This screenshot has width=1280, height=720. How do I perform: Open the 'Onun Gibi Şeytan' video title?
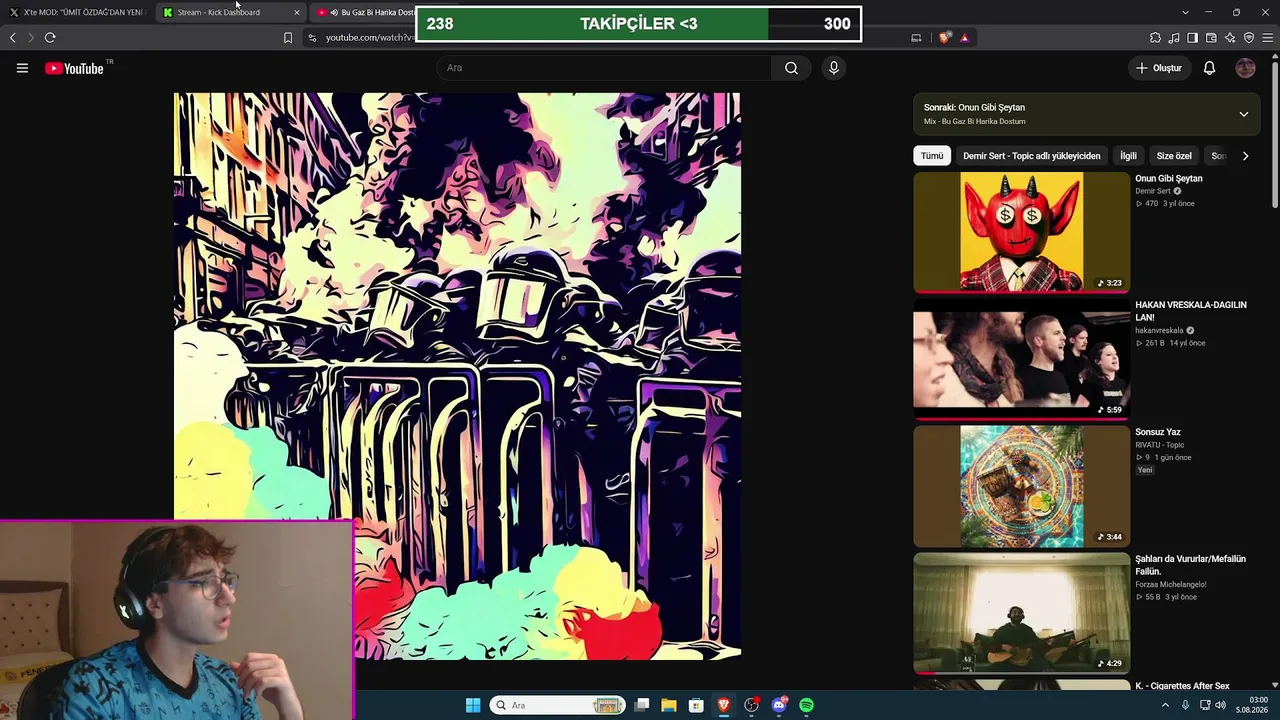pos(1168,178)
